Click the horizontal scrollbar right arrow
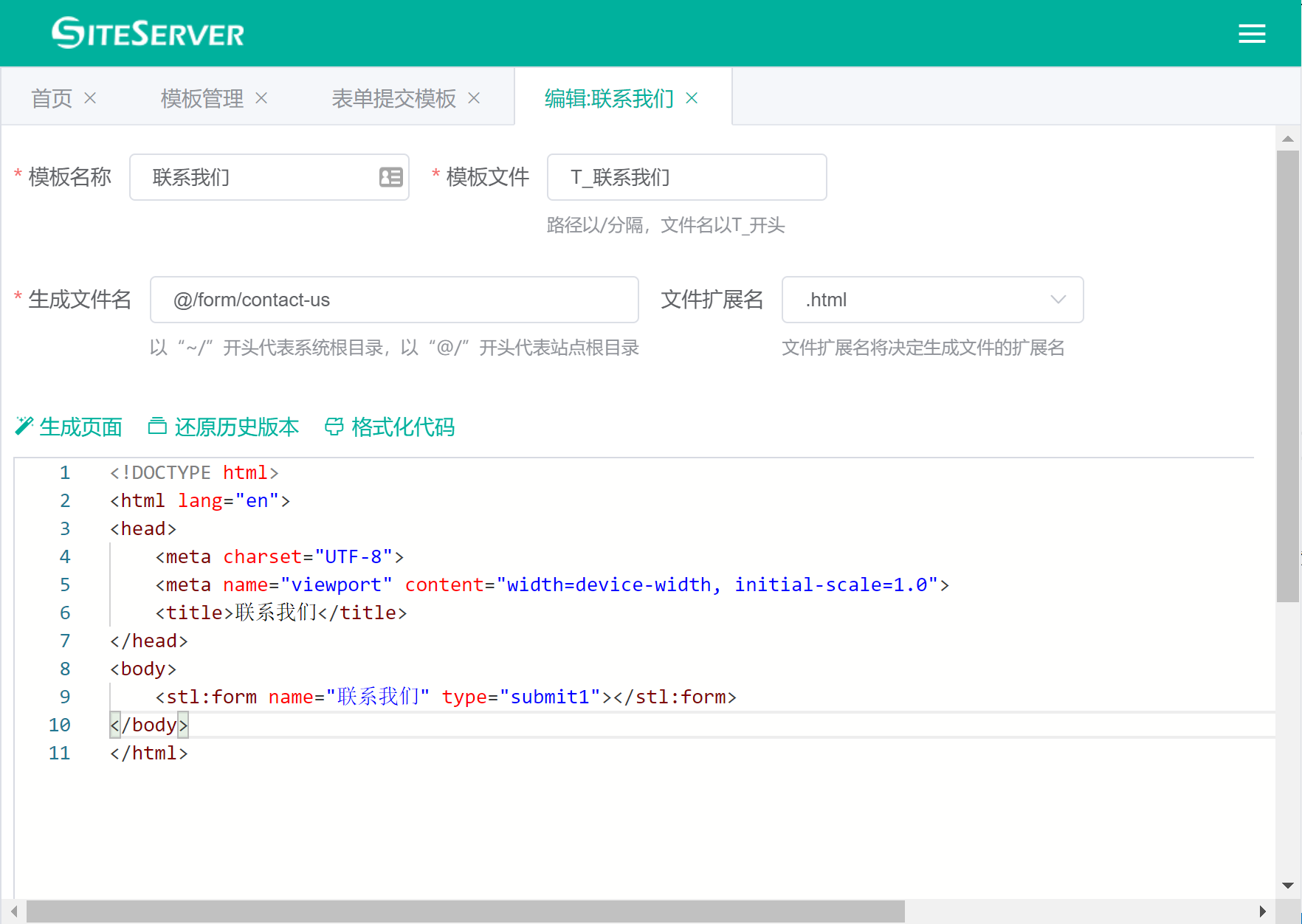The width and height of the screenshot is (1302, 924). [1263, 911]
